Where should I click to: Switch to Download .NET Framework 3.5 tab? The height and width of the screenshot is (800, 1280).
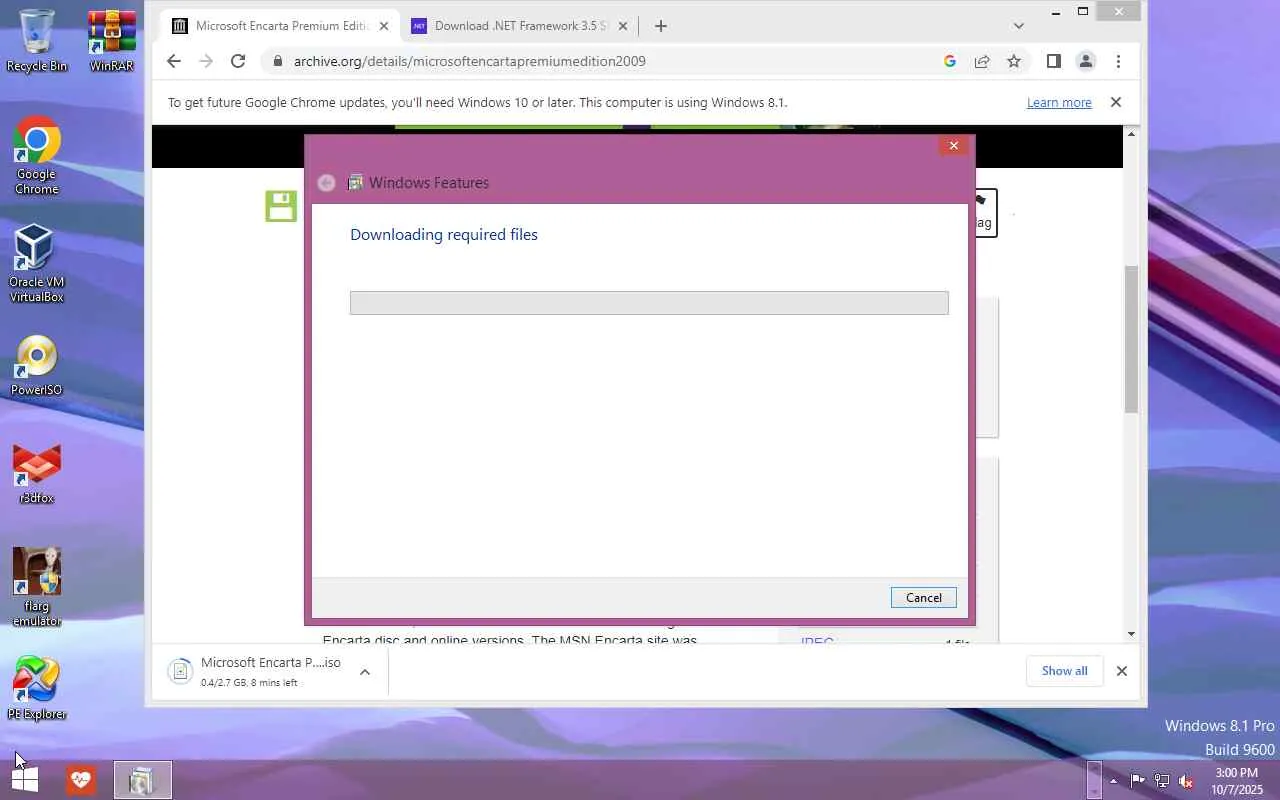point(520,26)
